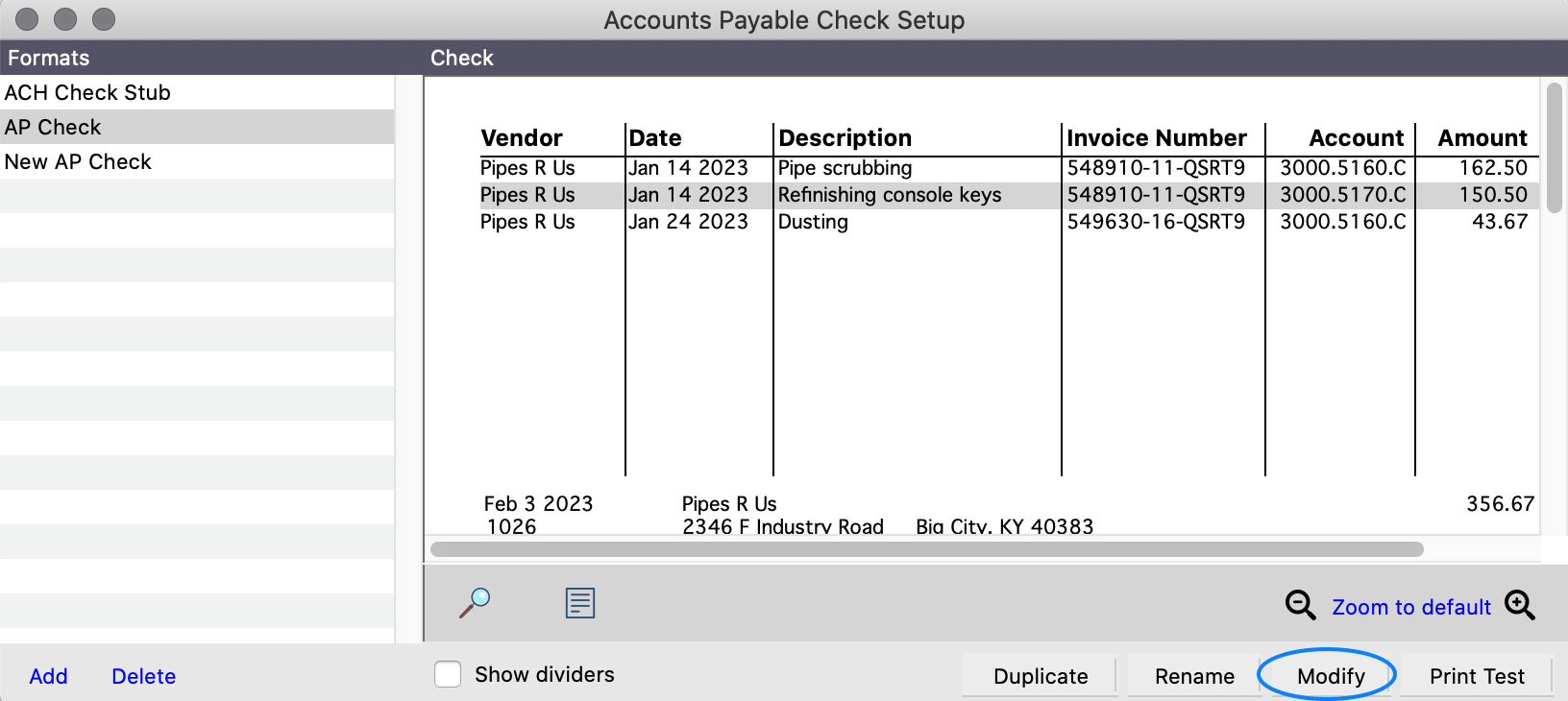1568x701 pixels.
Task: Click the horizontal scrollbar in check preview
Action: (x=926, y=549)
